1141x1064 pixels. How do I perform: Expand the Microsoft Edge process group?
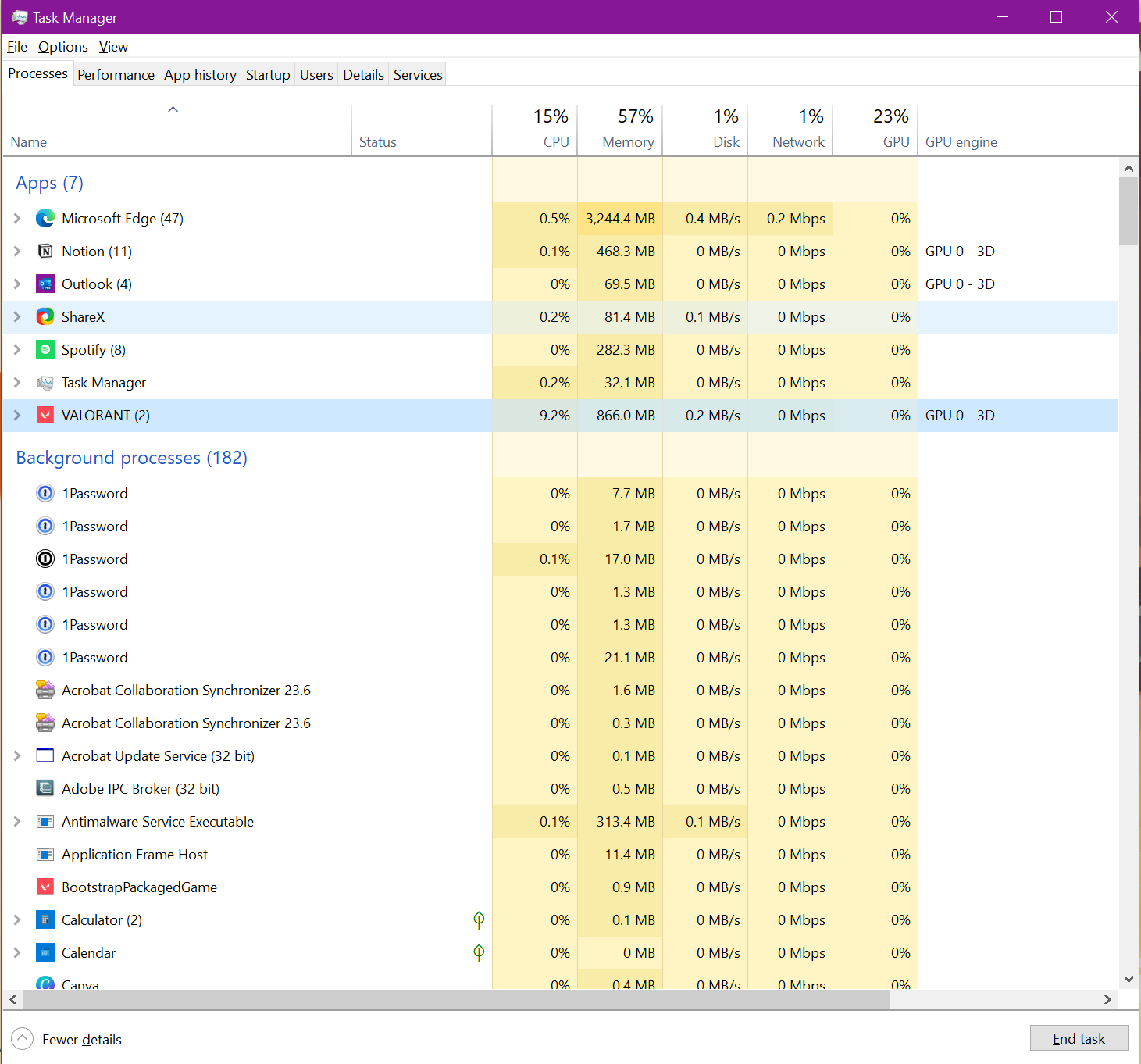point(17,219)
